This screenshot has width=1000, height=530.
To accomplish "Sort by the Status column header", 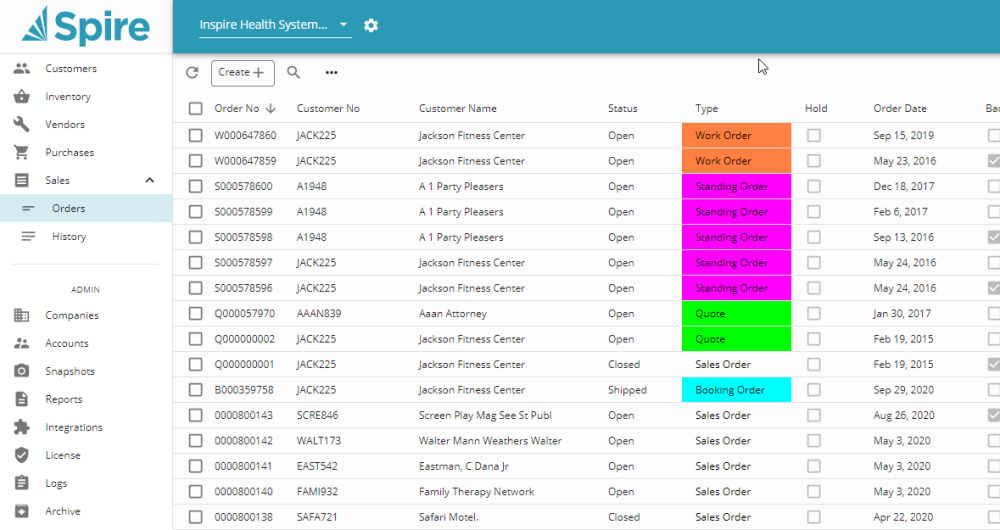I will [x=622, y=108].
